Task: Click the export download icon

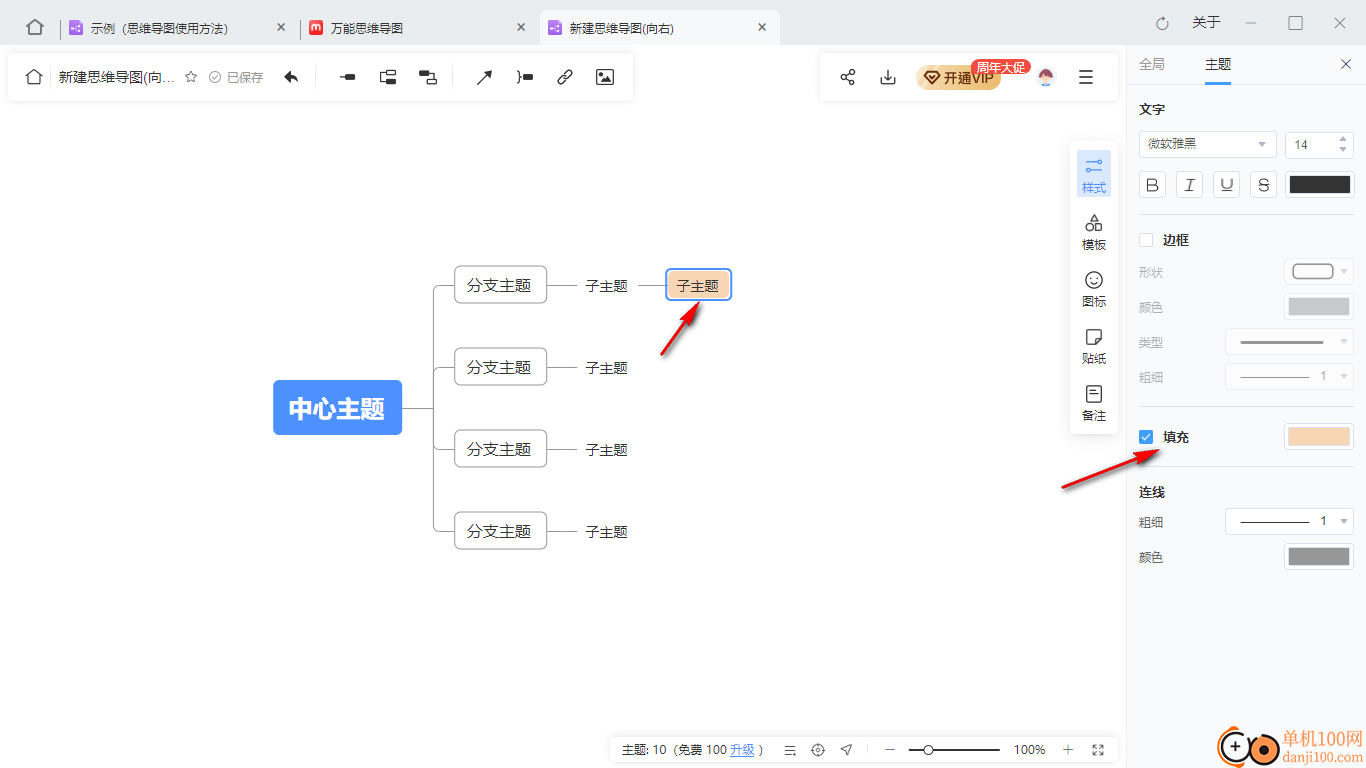Action: [888, 77]
